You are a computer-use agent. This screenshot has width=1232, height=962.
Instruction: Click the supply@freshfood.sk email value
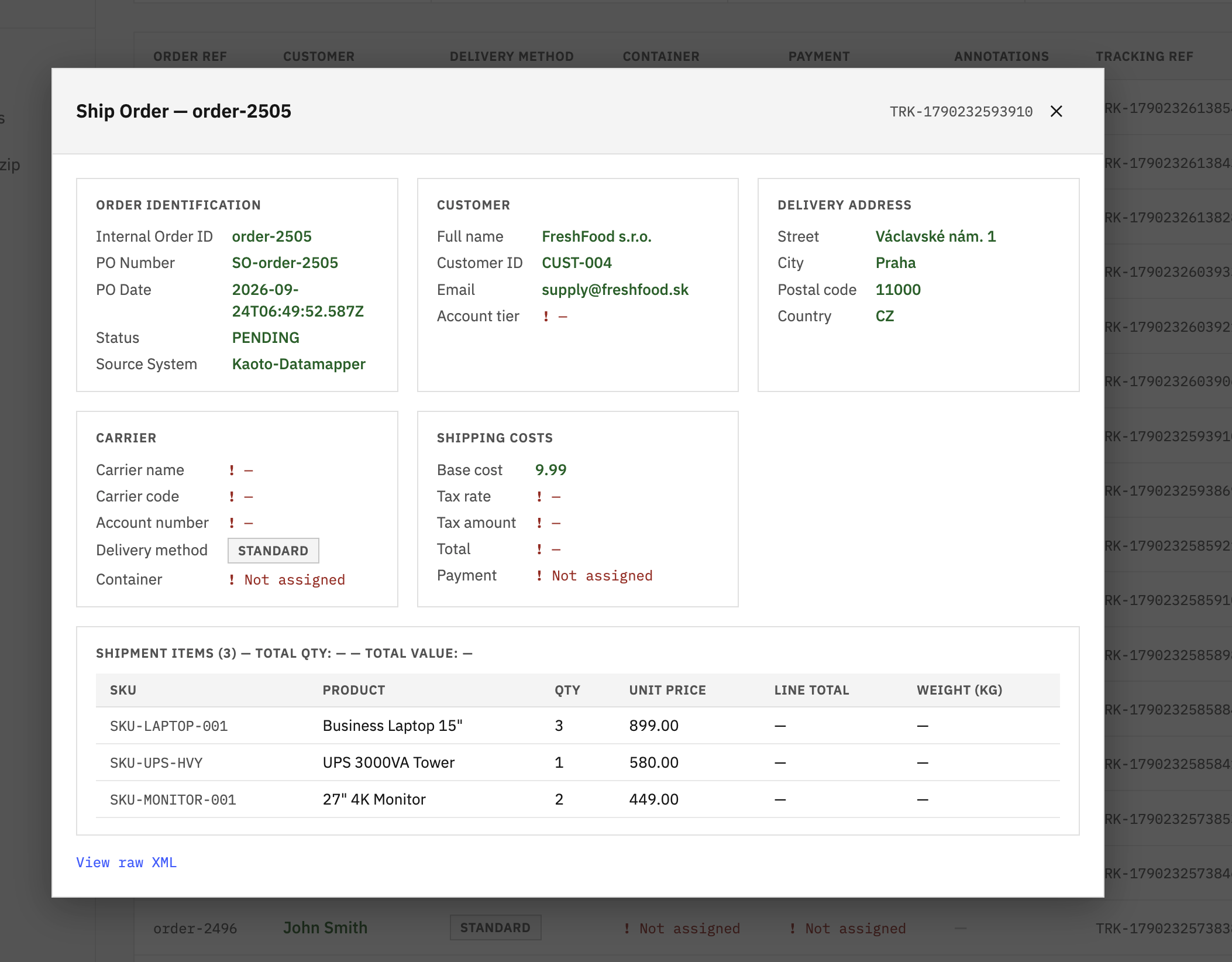[x=615, y=290]
